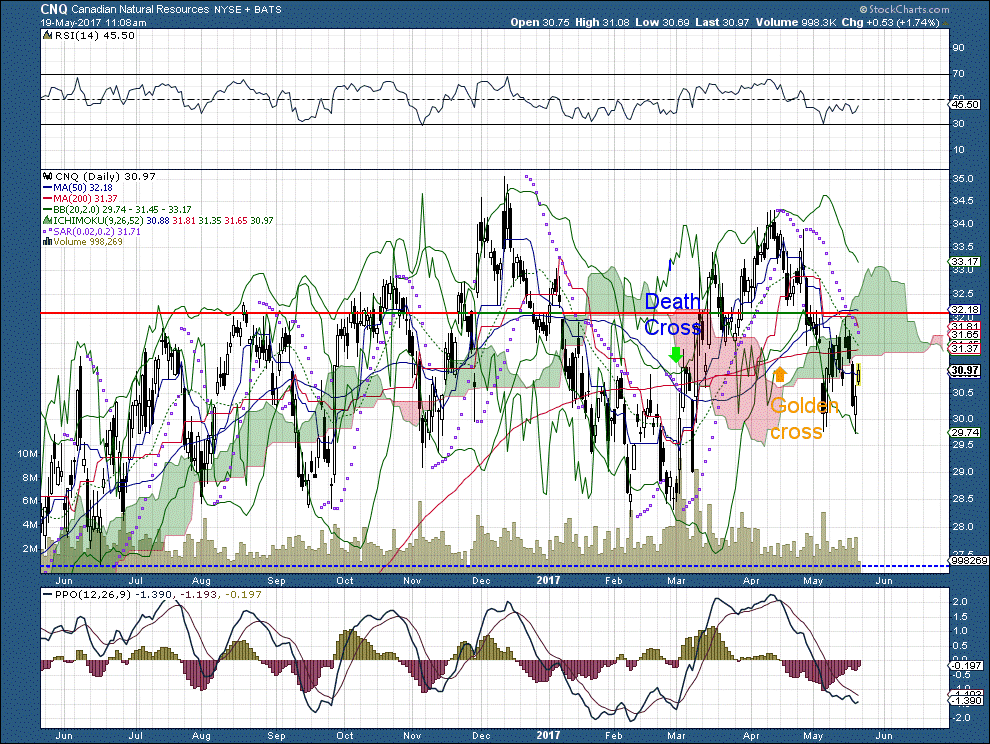Click the Last 30.97 value in header
The image size is (990, 744).
[722, 22]
